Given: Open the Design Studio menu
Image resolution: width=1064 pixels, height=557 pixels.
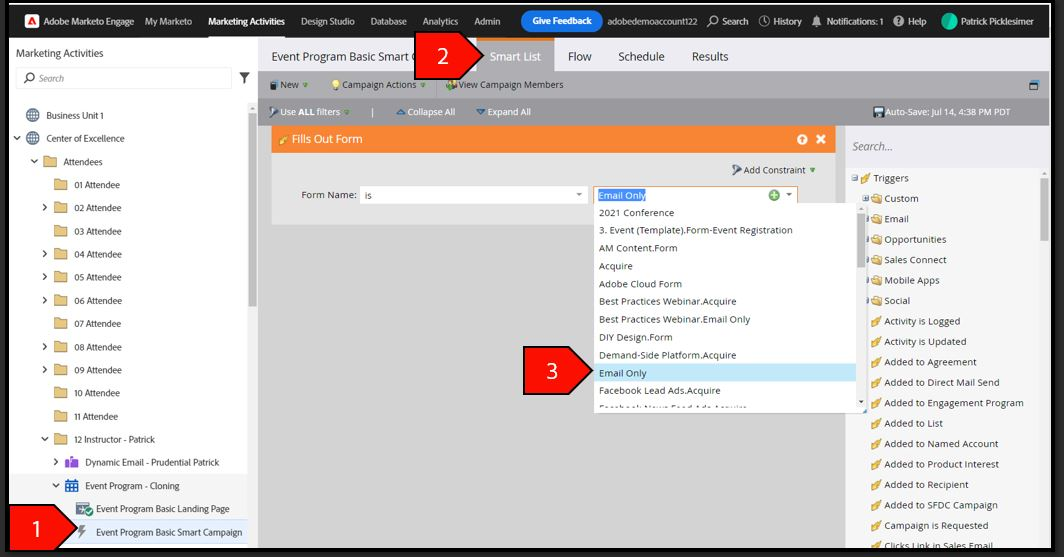Looking at the screenshot, I should pos(328,21).
